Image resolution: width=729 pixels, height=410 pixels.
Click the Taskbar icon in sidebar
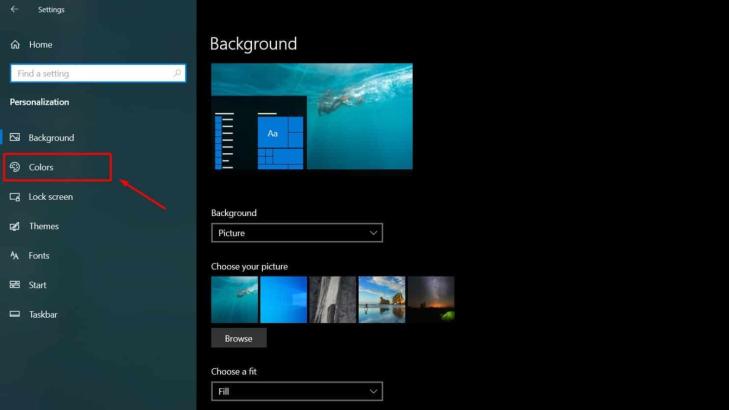[15, 314]
